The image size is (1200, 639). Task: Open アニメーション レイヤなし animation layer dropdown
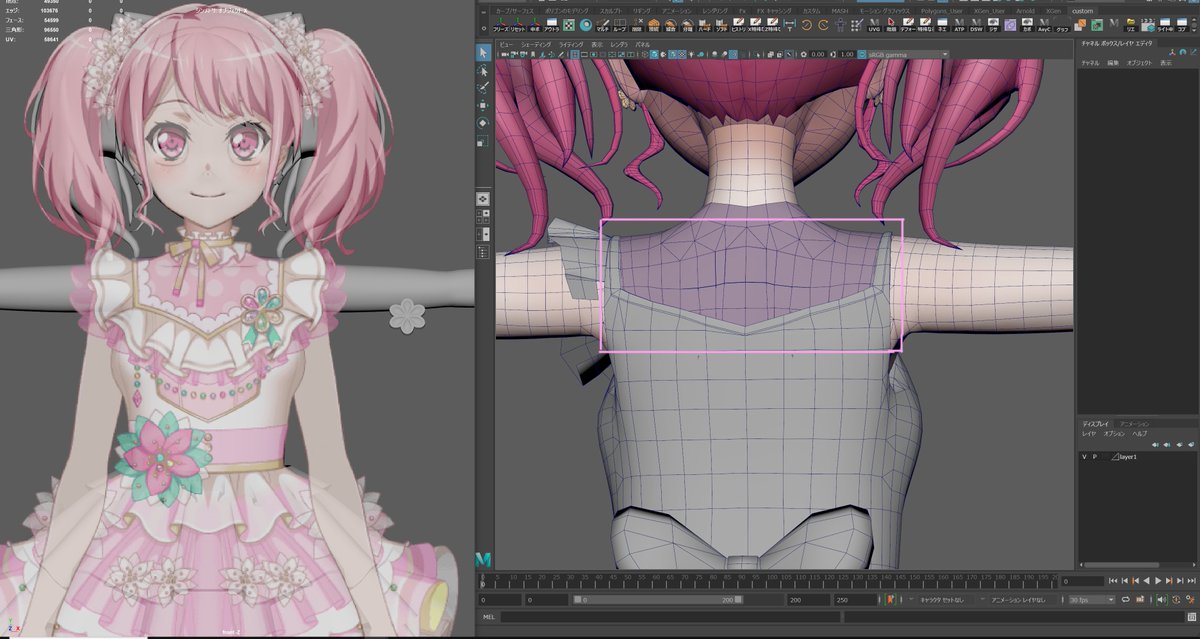[x=1020, y=599]
